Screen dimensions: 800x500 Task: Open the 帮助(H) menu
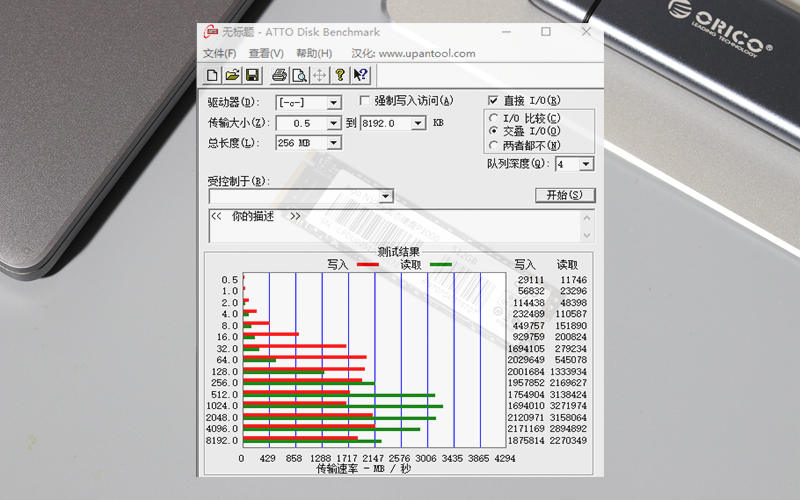(x=314, y=54)
